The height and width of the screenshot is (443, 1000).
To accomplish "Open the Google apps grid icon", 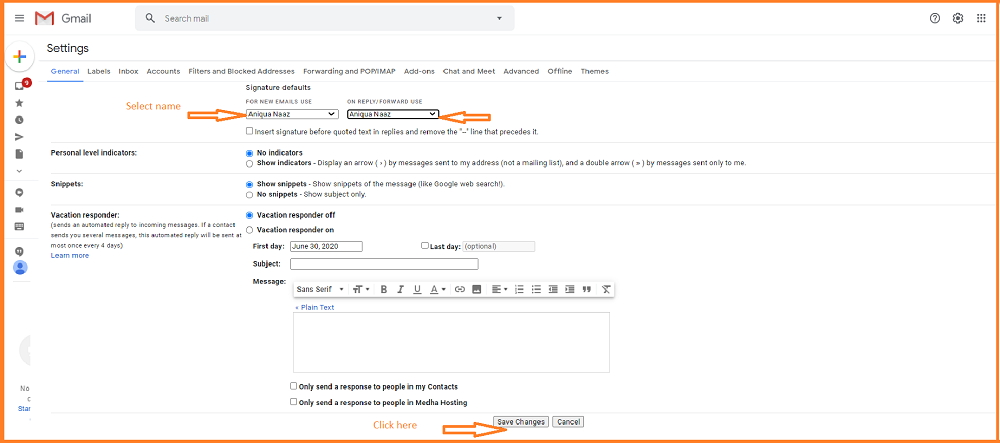I will (980, 18).
